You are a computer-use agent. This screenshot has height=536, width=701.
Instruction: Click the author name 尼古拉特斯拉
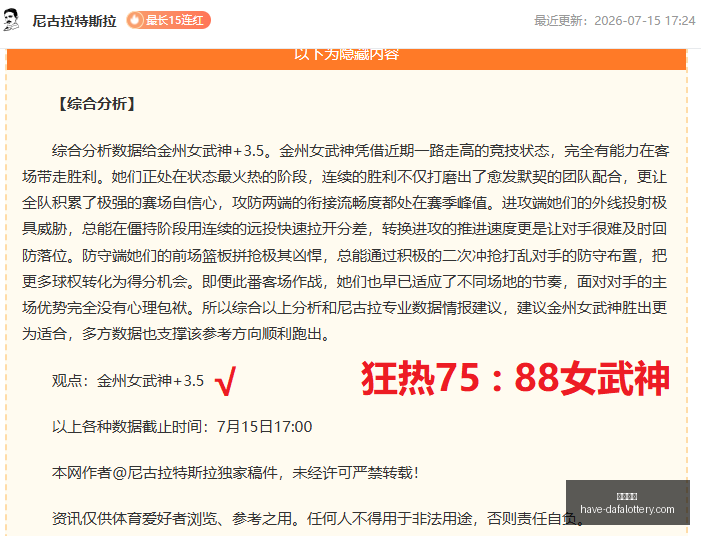[x=74, y=21]
